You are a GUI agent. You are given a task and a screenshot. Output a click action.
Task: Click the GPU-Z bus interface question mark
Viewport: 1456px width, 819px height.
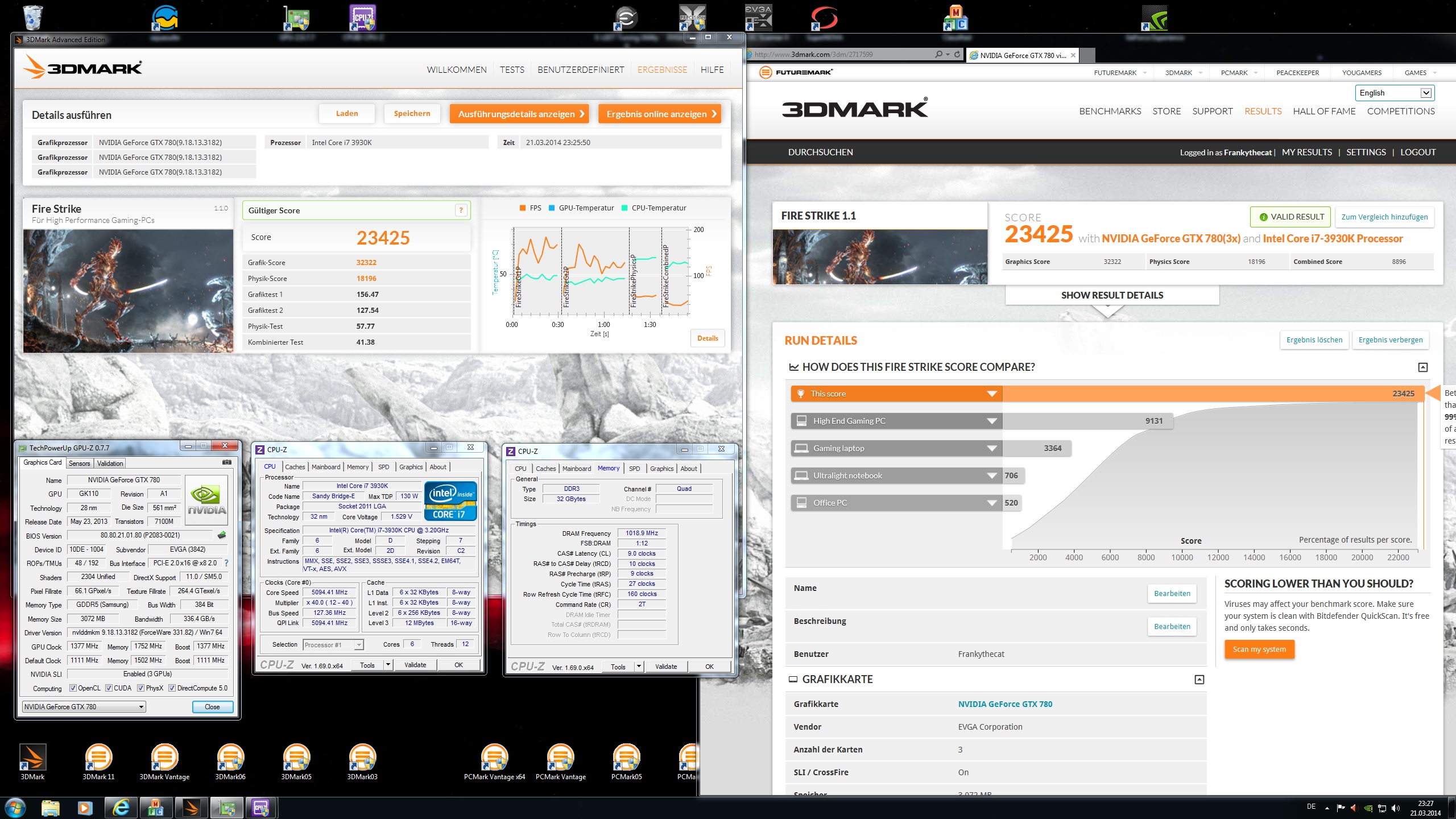click(226, 563)
